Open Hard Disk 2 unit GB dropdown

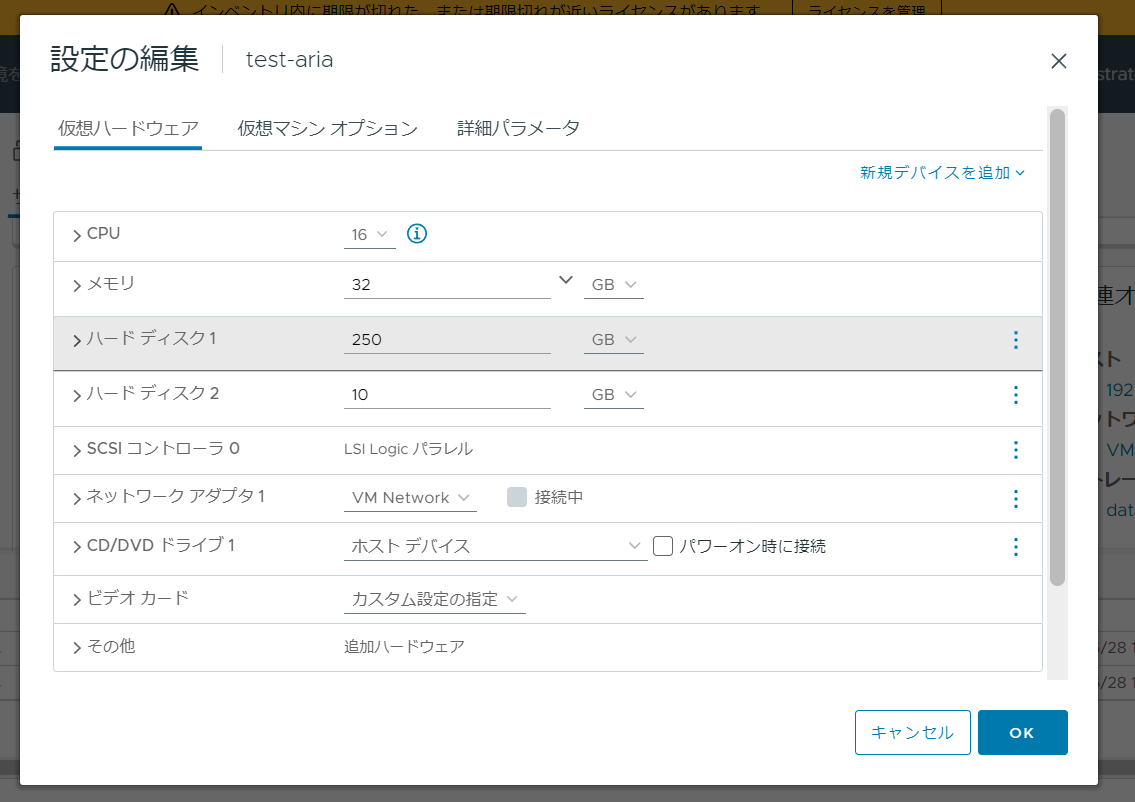[614, 395]
